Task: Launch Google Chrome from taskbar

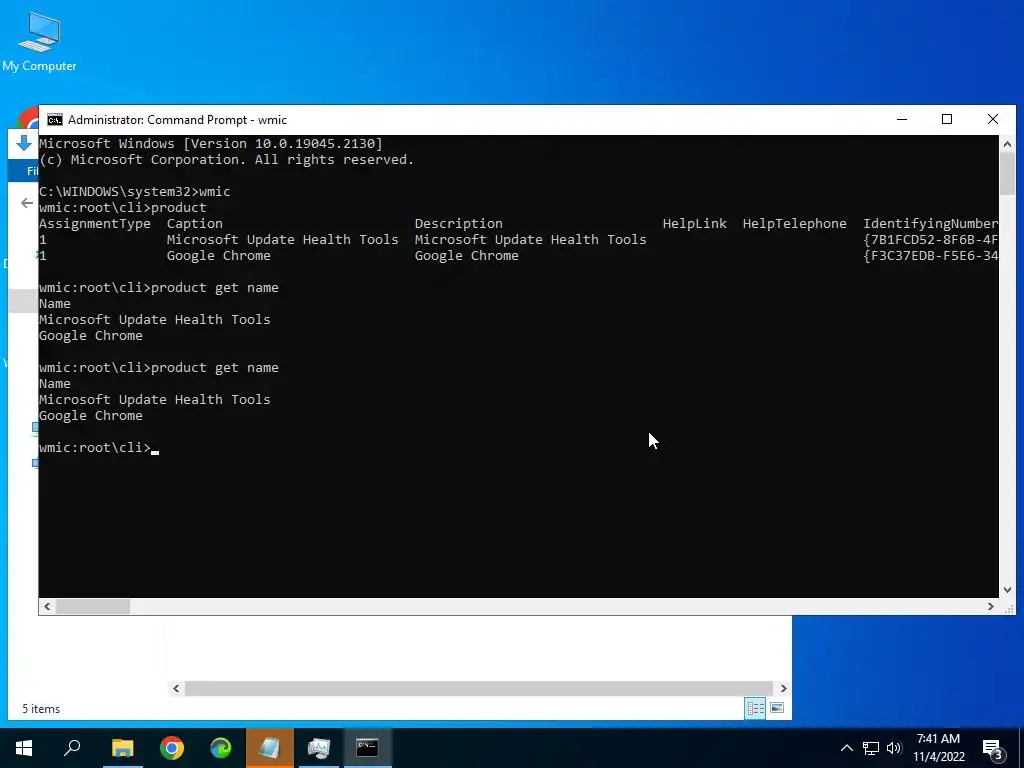Action: (172, 748)
